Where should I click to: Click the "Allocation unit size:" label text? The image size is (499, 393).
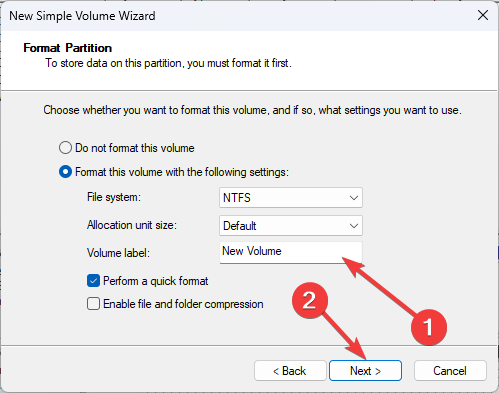(132, 225)
